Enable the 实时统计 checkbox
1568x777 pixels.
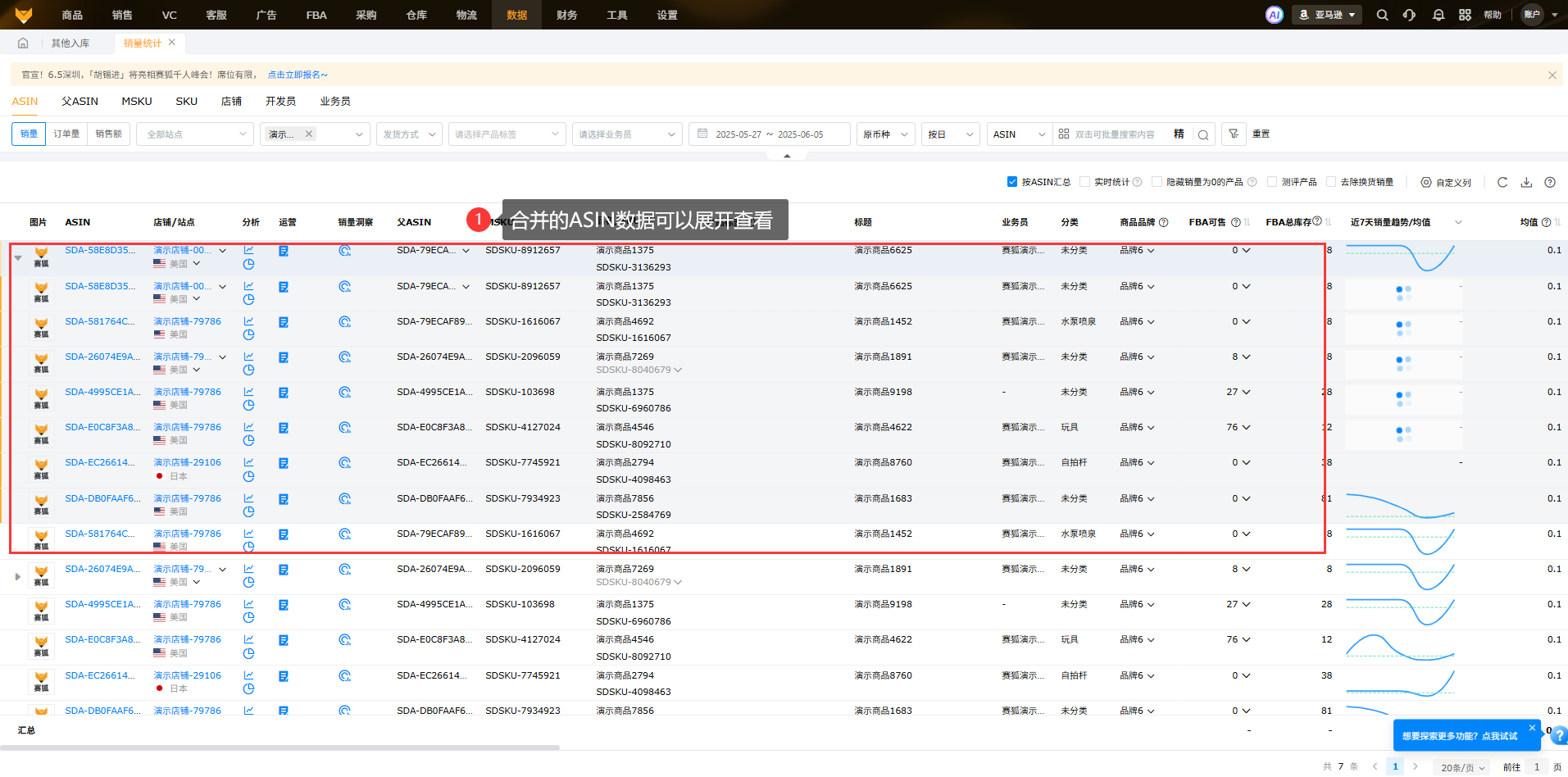(1084, 182)
